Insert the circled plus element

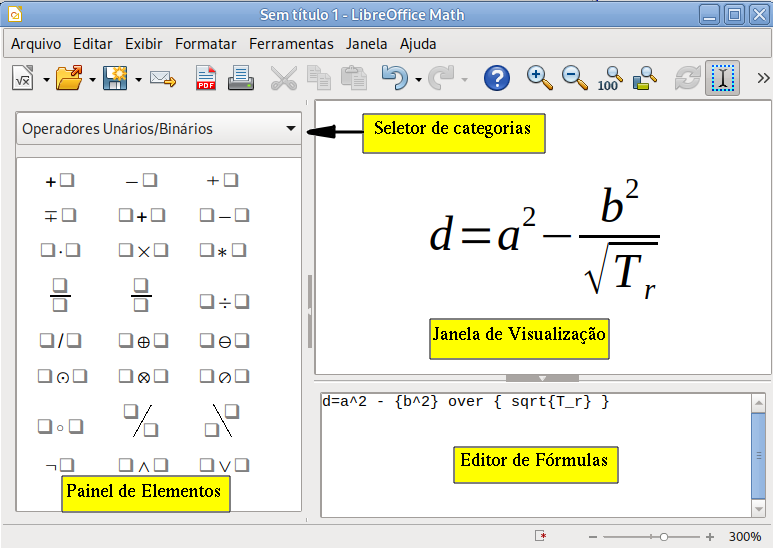coord(143,341)
